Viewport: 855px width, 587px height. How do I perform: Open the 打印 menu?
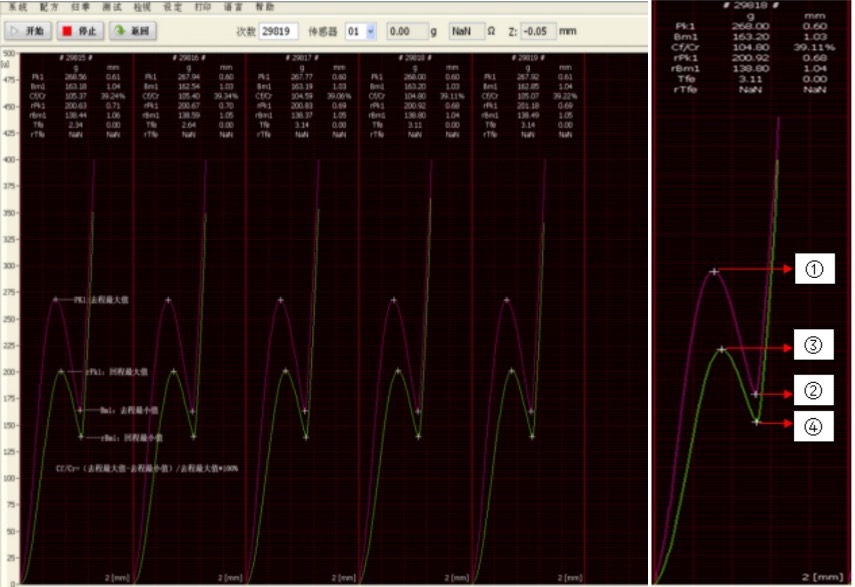click(203, 7)
